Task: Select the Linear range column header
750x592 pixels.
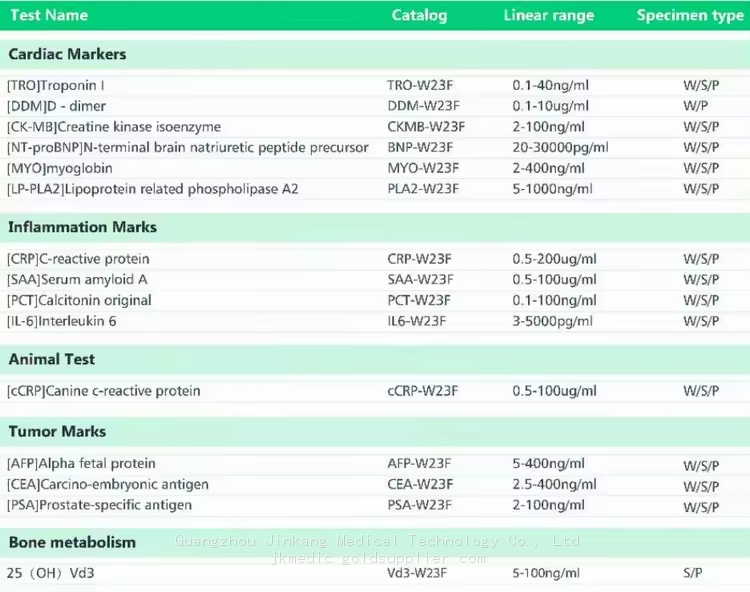Action: click(548, 15)
